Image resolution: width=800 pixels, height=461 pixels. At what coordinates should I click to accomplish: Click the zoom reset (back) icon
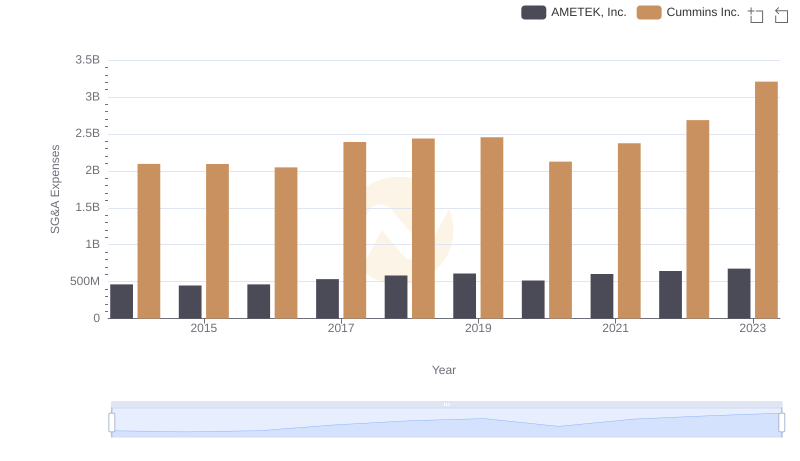(x=781, y=15)
